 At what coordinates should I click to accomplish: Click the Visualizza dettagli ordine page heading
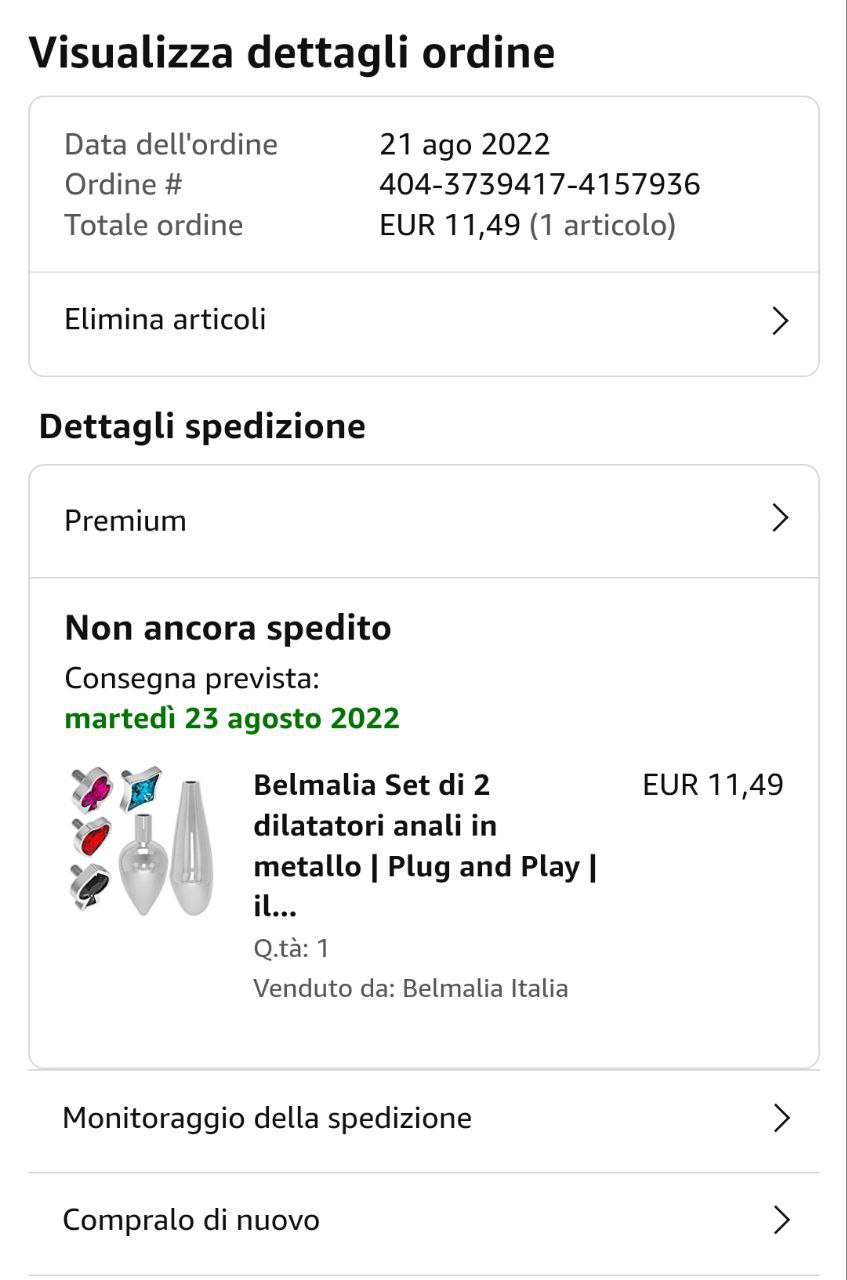[x=292, y=52]
